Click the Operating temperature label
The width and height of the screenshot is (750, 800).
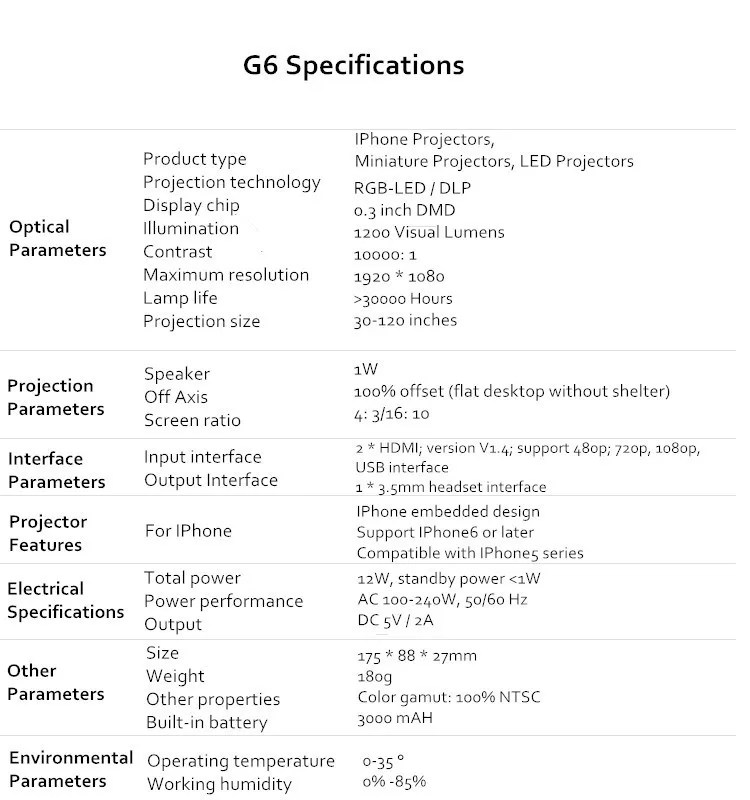(240, 761)
